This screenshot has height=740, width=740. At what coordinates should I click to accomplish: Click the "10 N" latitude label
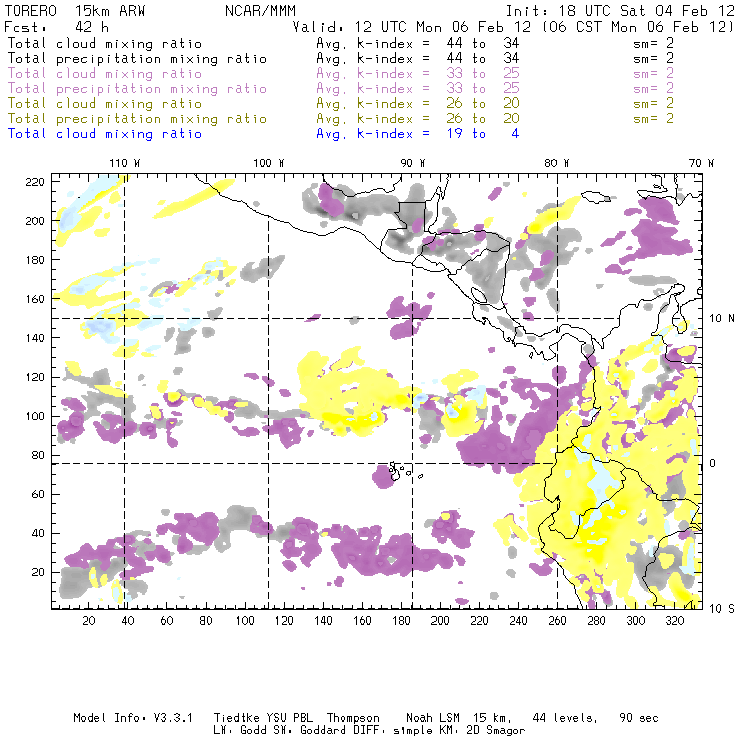click(722, 319)
